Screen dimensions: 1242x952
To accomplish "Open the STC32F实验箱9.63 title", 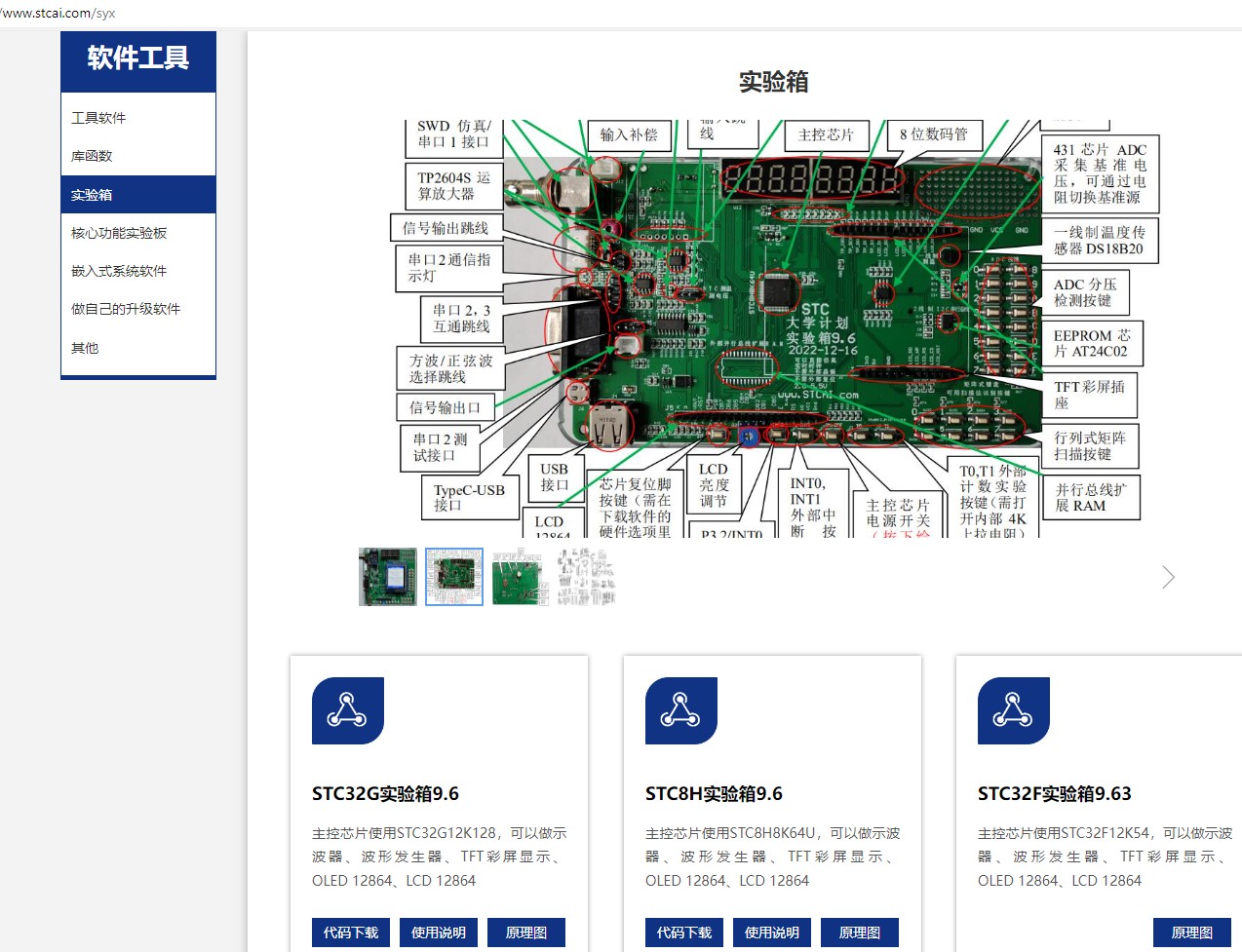I will click(1055, 794).
